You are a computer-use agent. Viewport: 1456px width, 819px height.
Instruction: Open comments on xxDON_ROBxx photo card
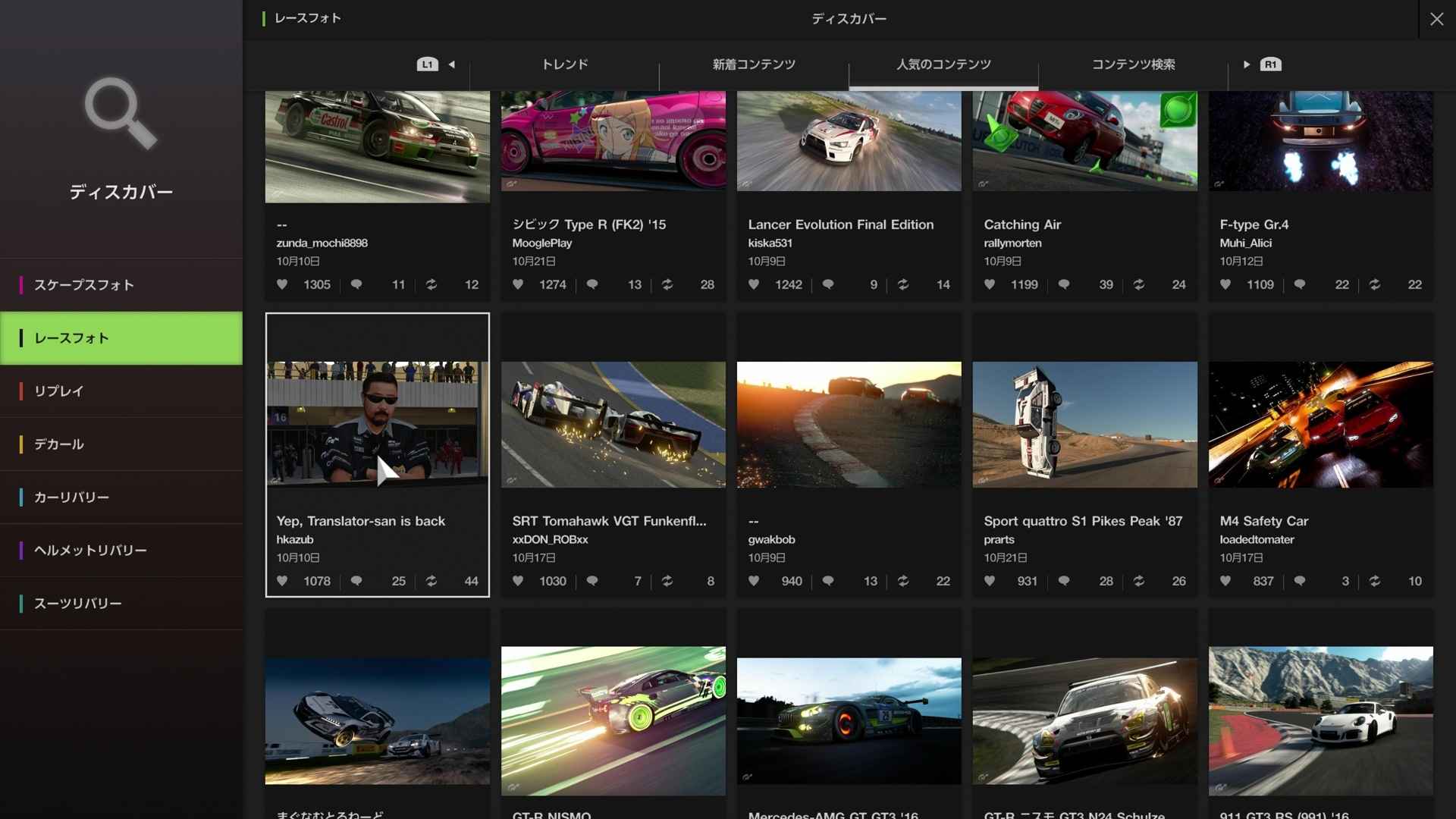click(x=592, y=581)
